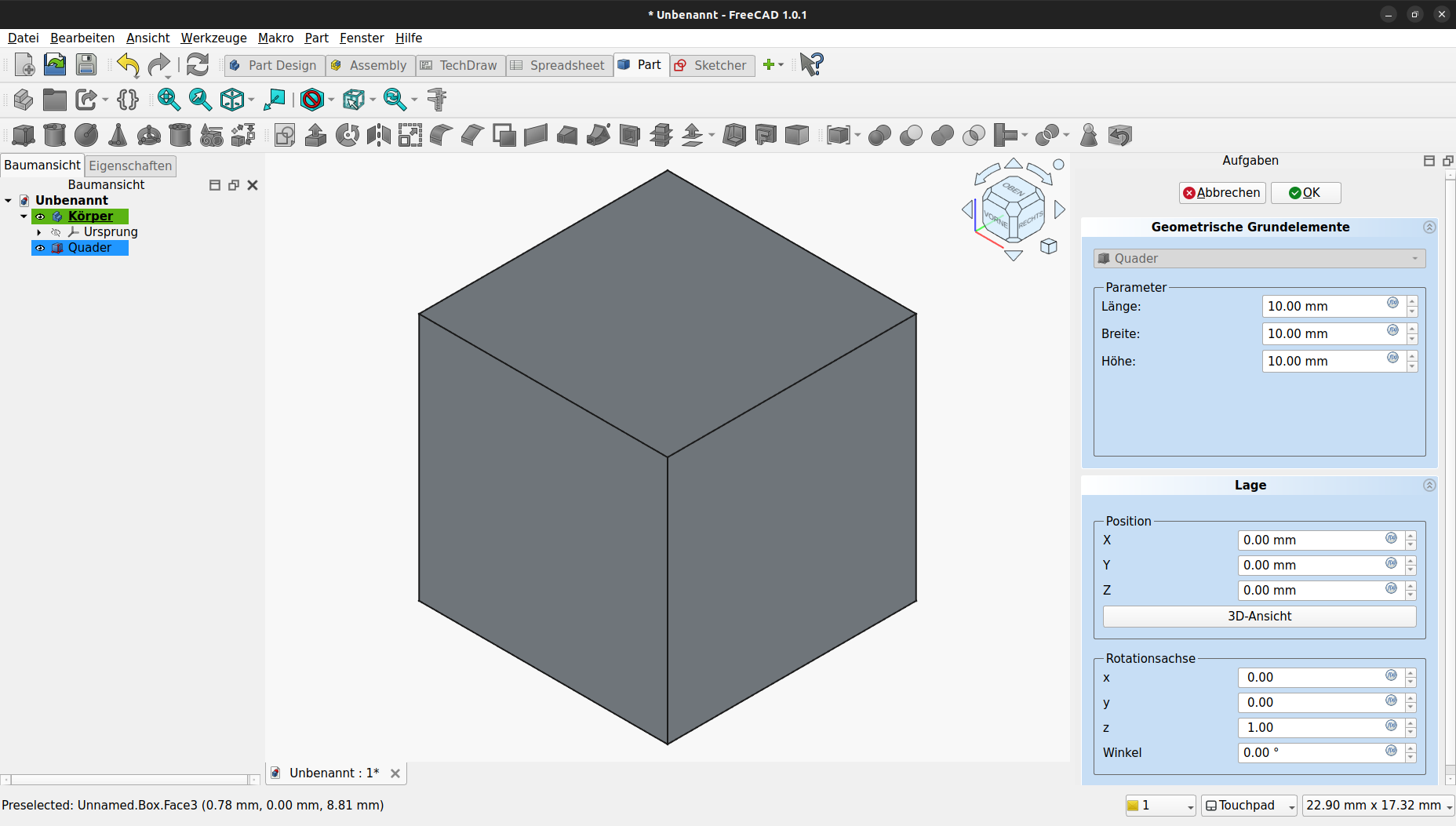Open the measuring caliper tool
The height and width of the screenshot is (826, 1456).
coord(437,100)
